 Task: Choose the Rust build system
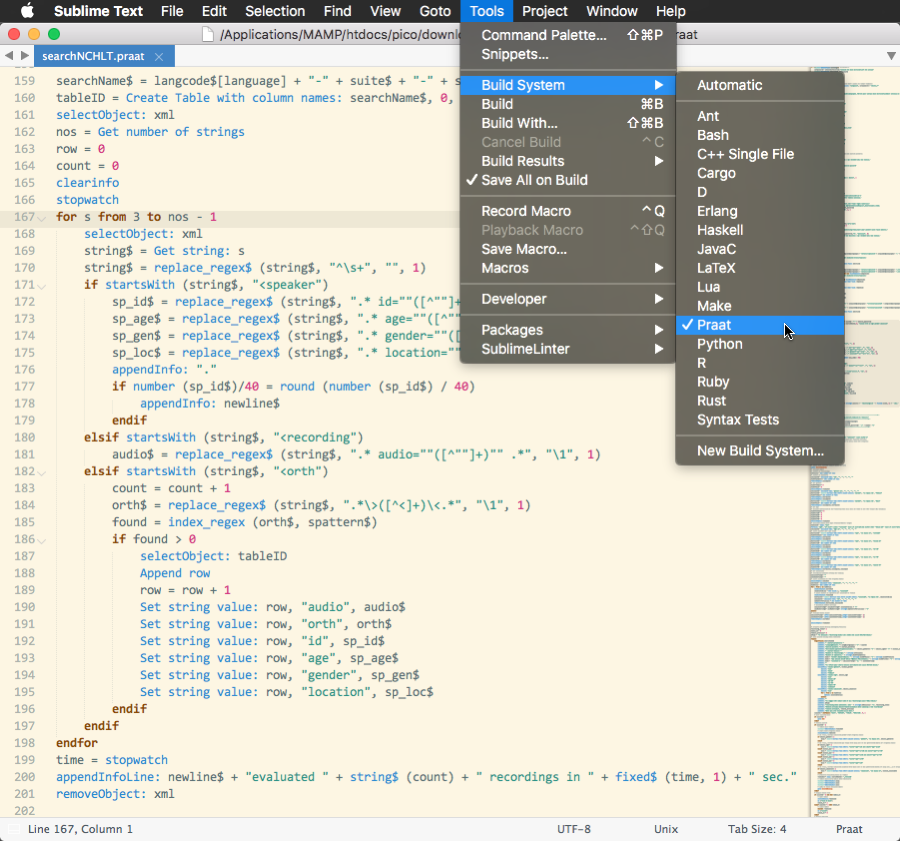[760, 401]
